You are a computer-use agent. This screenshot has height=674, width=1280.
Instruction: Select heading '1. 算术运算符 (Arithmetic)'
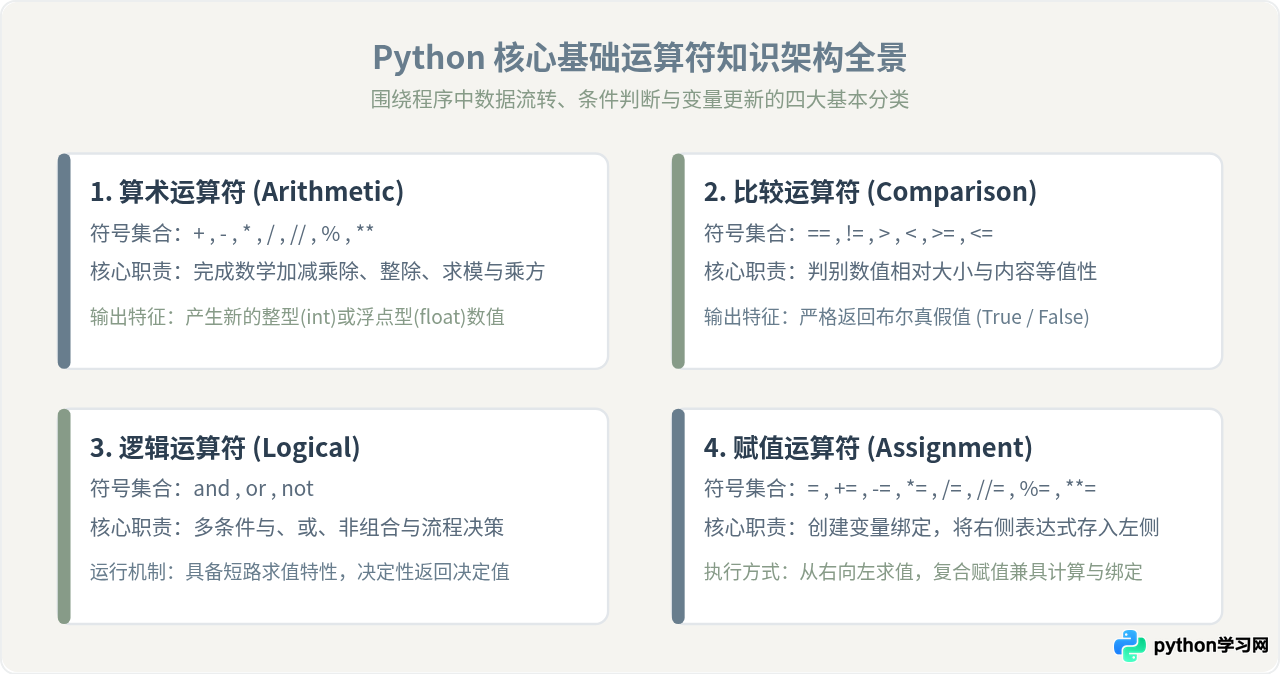click(247, 192)
